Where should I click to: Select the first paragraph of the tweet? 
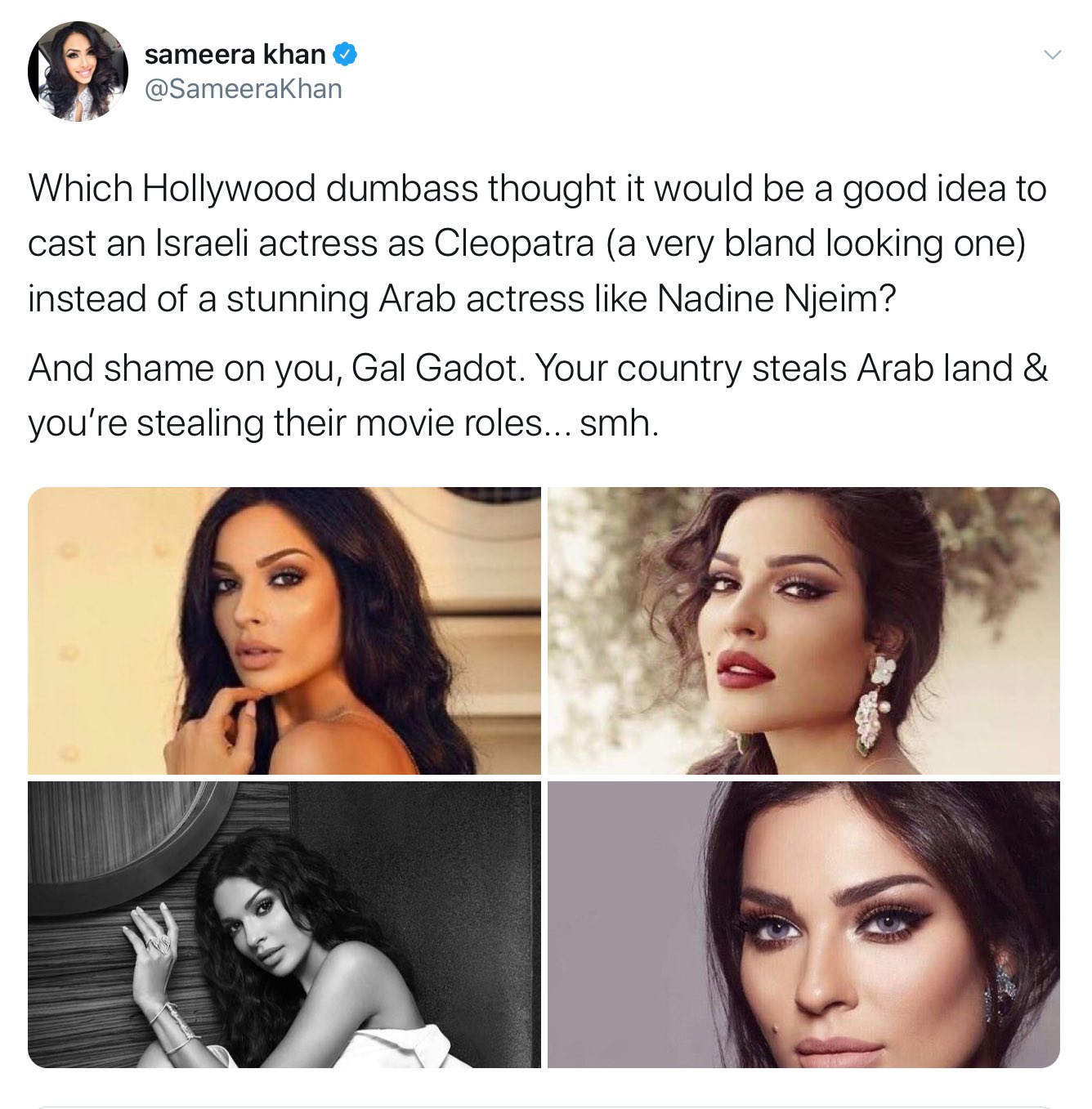tap(537, 244)
